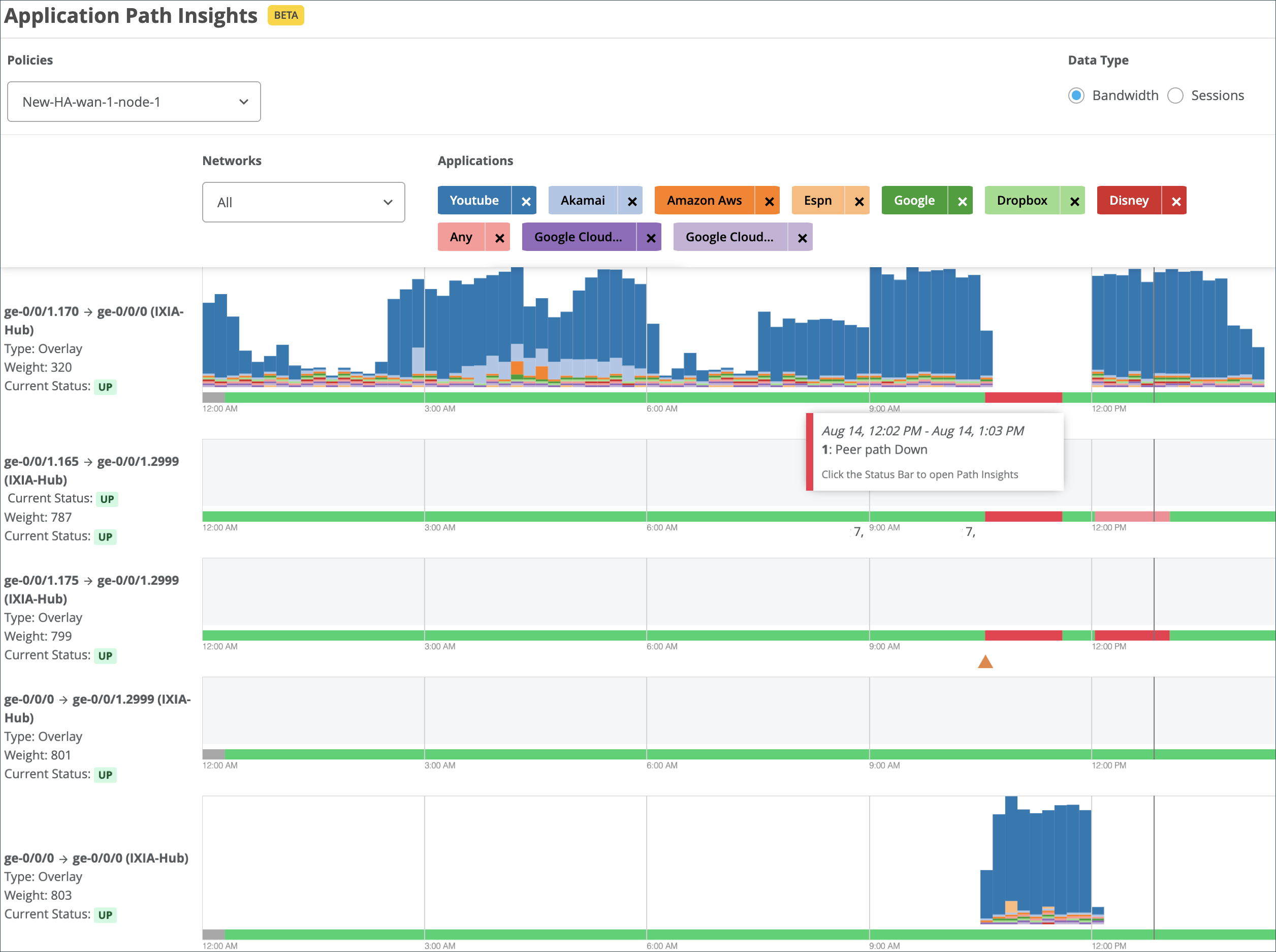The height and width of the screenshot is (952, 1276).
Task: Click the Youtube application tag label
Action: pos(473,201)
